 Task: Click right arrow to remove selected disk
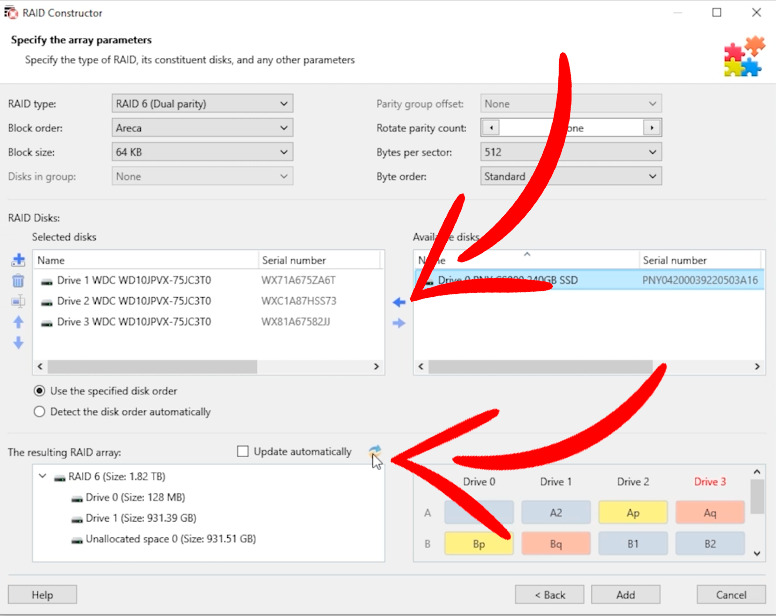click(399, 323)
